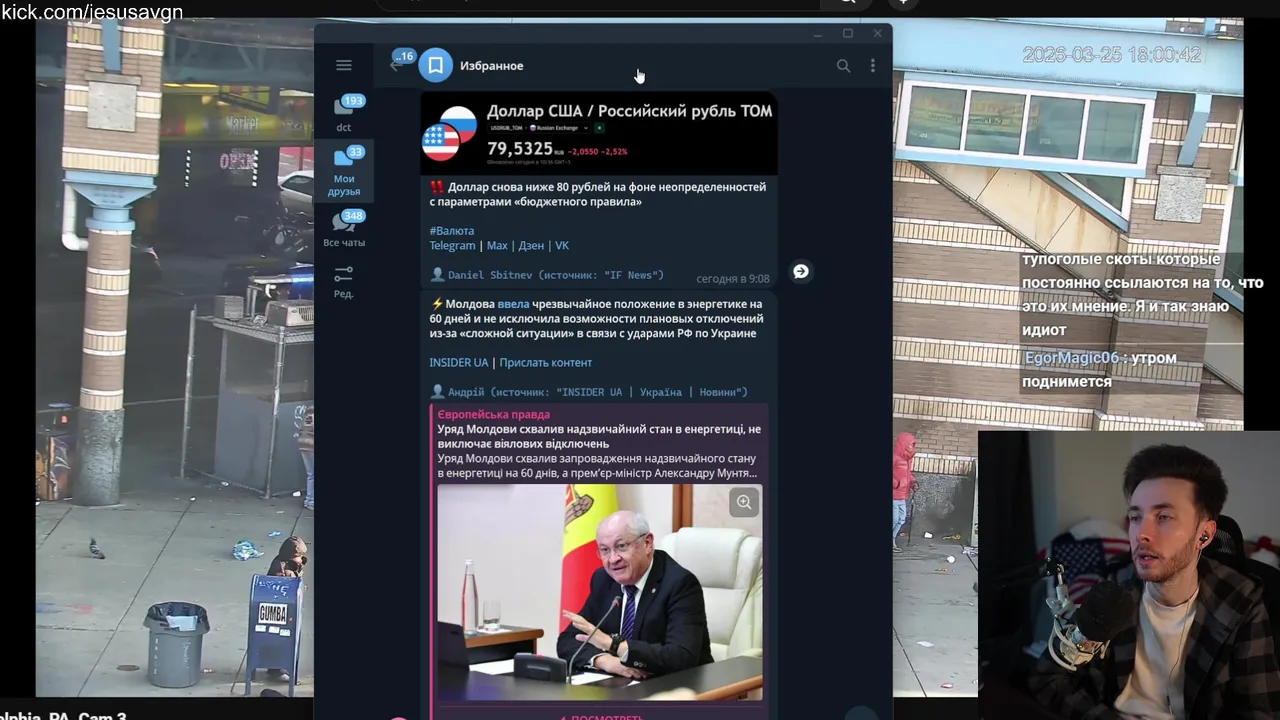Open the Telegram hamburger menu
The height and width of the screenshot is (720, 1280).
click(344, 66)
